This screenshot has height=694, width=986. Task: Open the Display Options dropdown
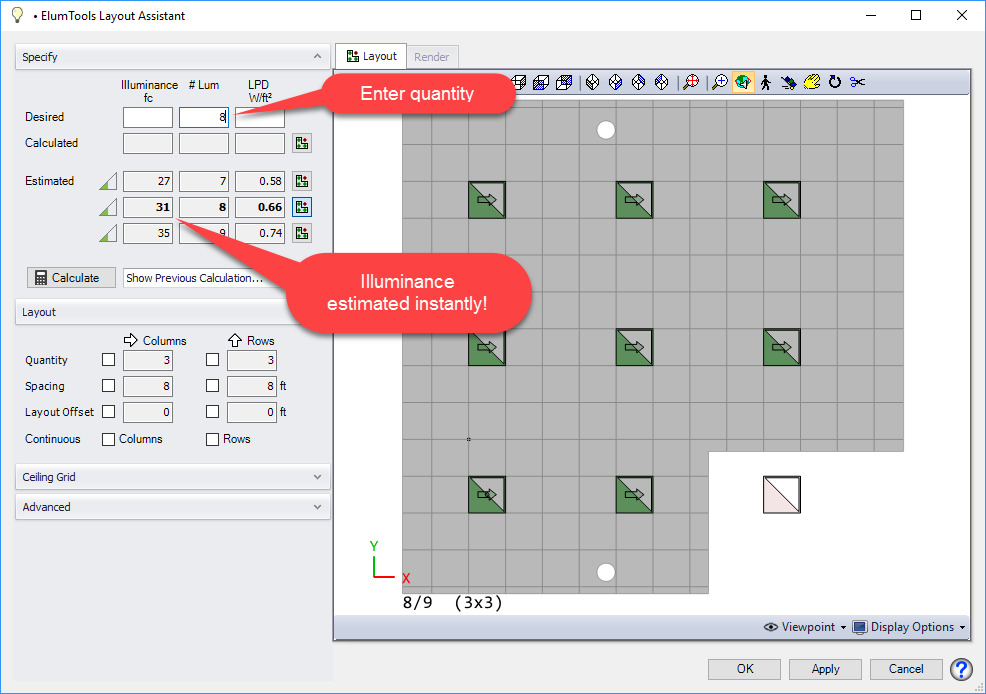(910, 627)
